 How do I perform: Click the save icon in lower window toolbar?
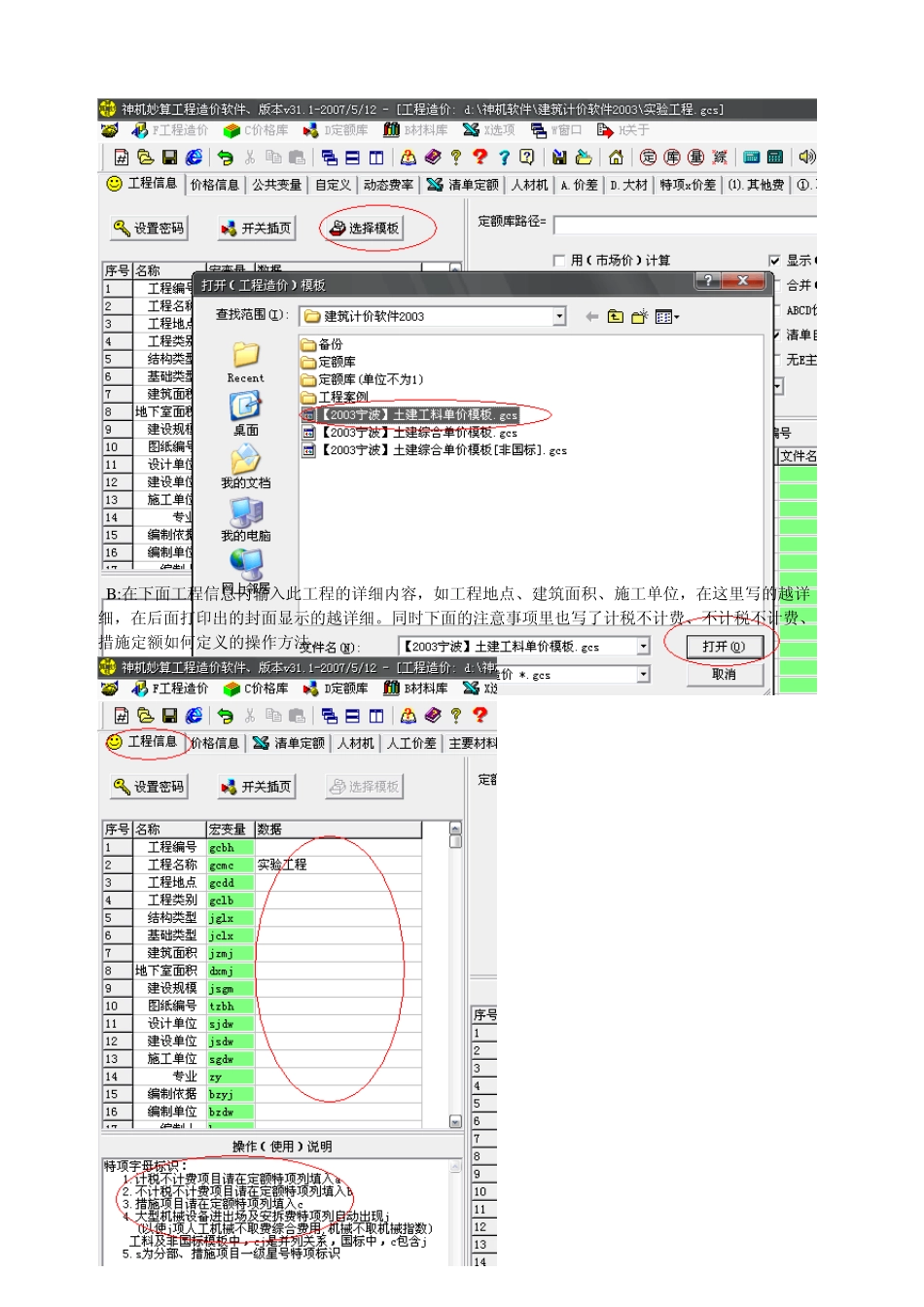click(x=169, y=716)
